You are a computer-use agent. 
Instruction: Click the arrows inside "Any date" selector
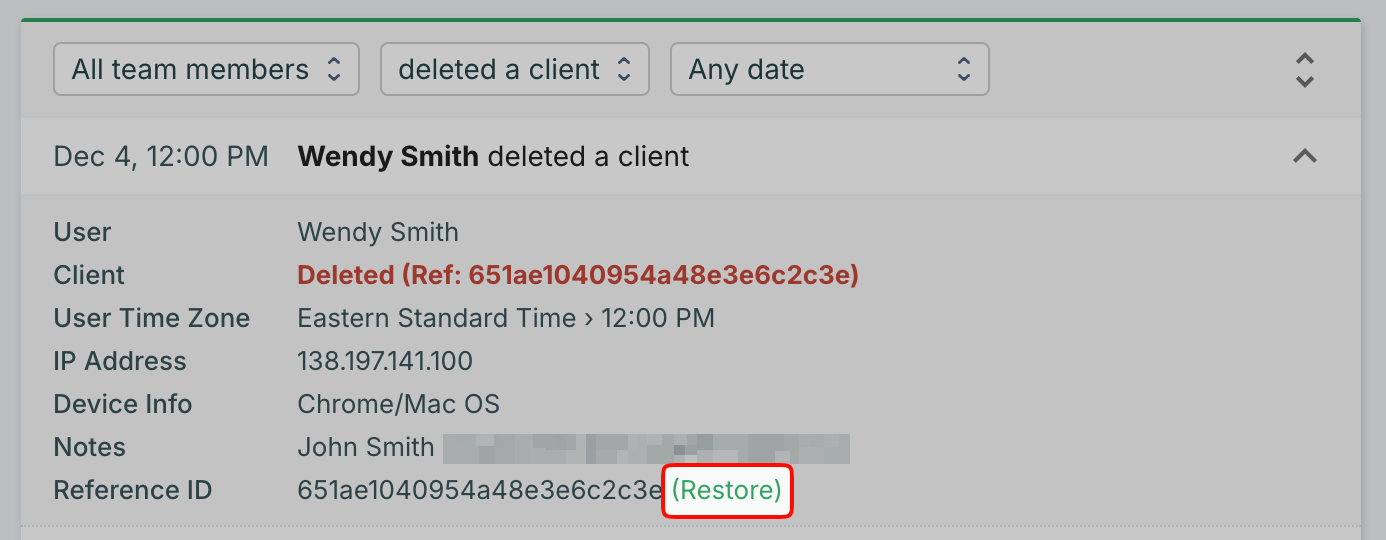click(x=964, y=69)
